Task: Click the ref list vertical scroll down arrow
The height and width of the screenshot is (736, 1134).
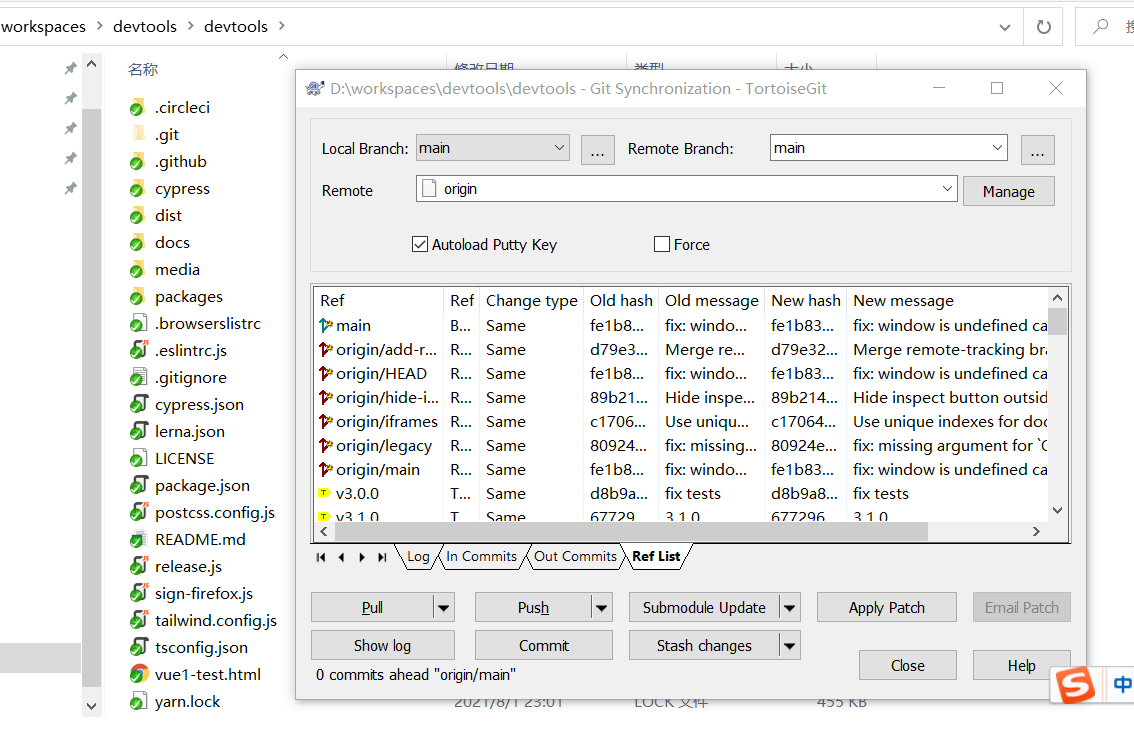Action: [1057, 510]
